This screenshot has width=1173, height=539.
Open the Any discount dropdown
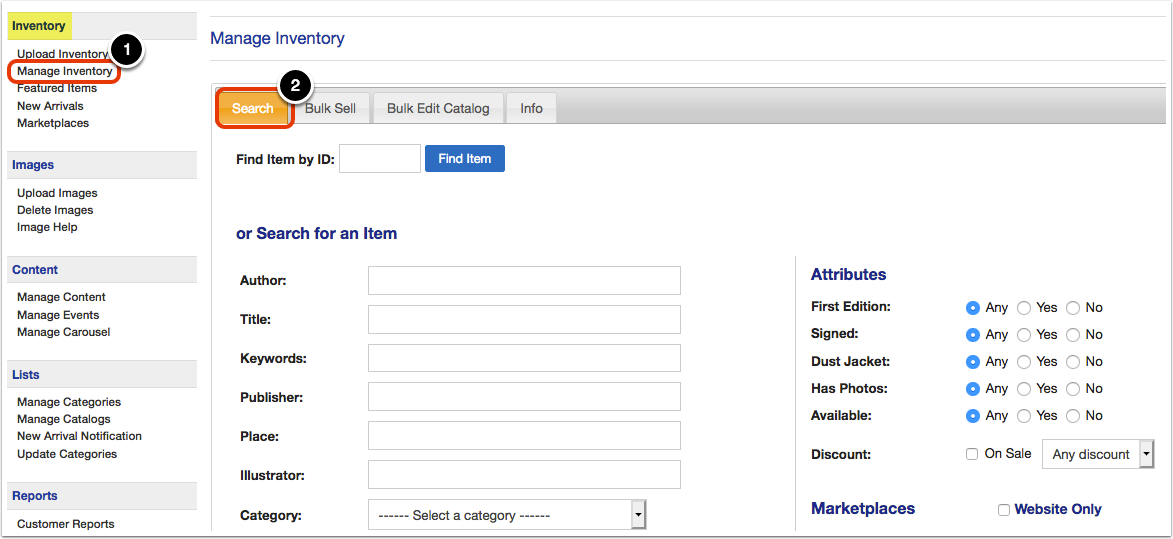pos(1097,454)
